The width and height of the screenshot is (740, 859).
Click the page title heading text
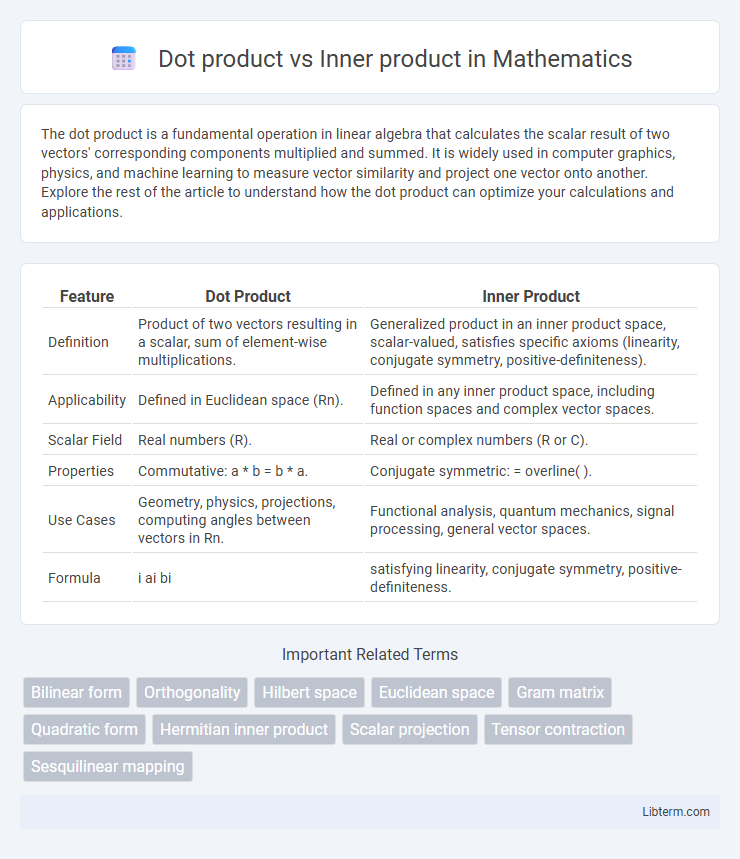coord(395,59)
